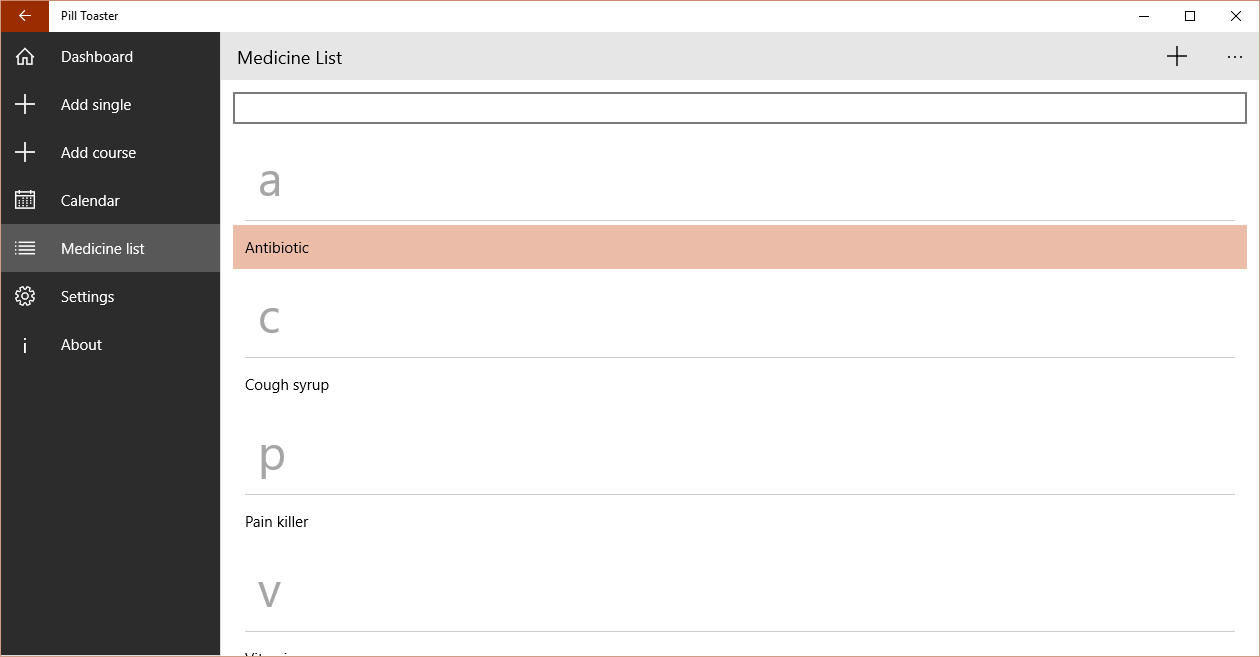This screenshot has height=657, width=1260.
Task: Open the About menu label
Action: point(81,345)
